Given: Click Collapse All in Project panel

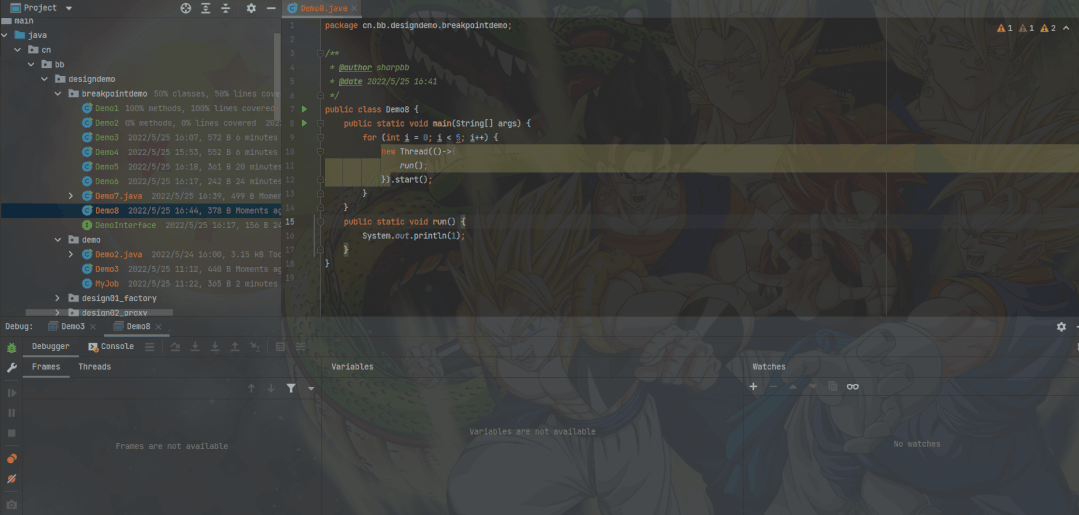Looking at the screenshot, I should click(226, 8).
